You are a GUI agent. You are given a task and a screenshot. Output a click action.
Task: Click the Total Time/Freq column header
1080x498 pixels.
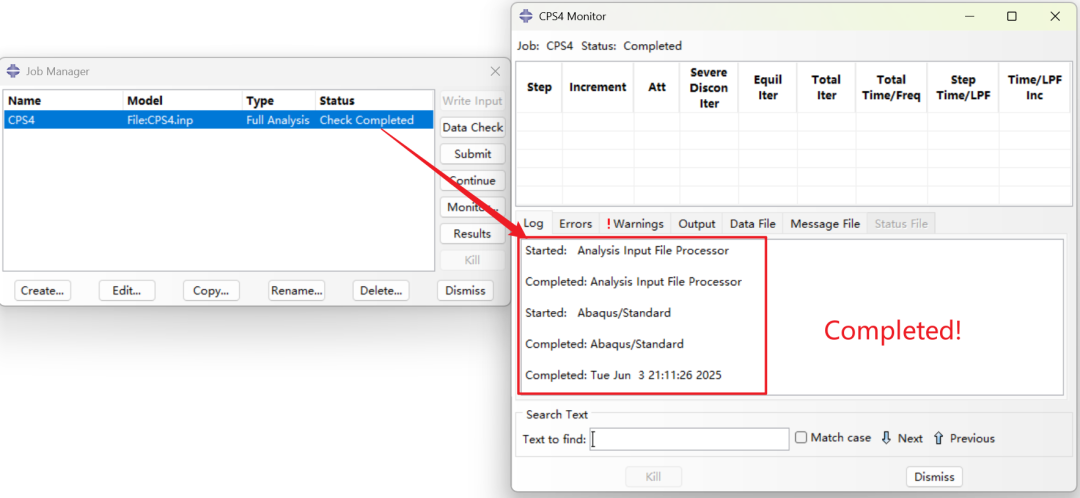[891, 87]
